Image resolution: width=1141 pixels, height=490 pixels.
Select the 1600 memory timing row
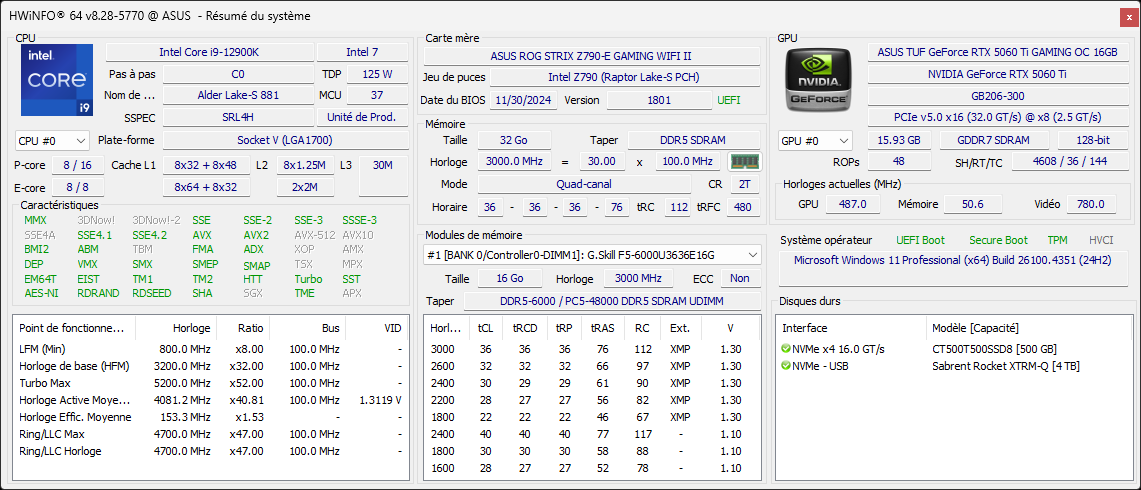[592, 468]
